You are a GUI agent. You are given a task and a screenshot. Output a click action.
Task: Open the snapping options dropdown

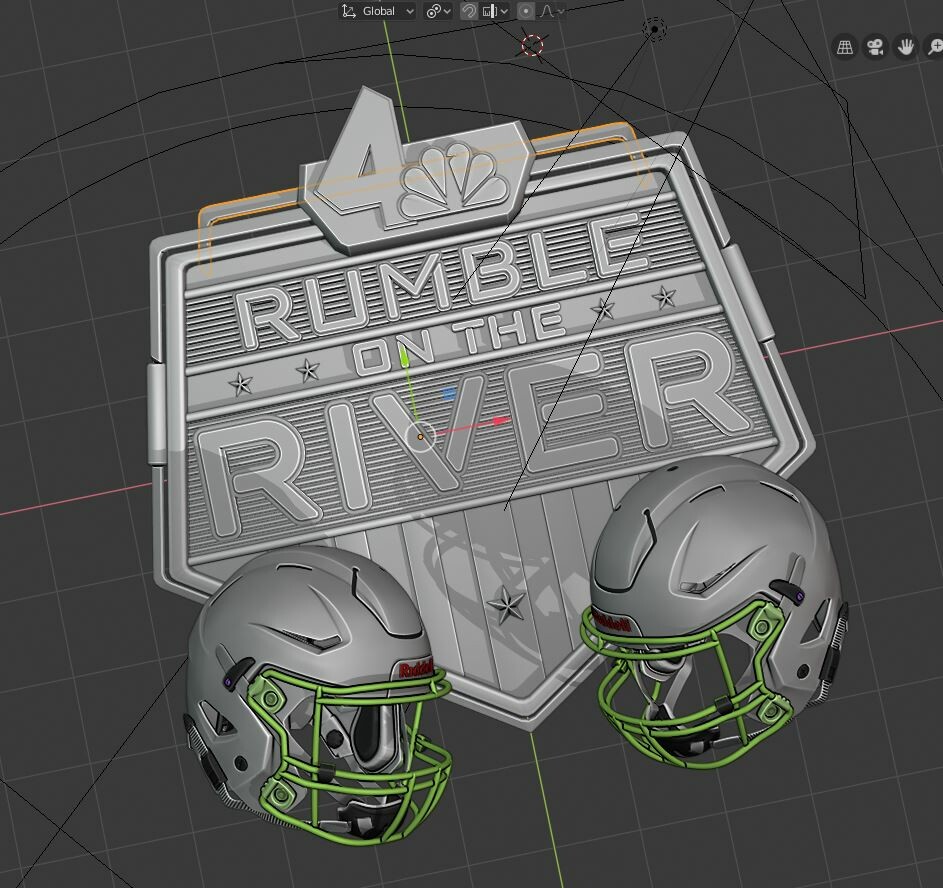(496, 11)
